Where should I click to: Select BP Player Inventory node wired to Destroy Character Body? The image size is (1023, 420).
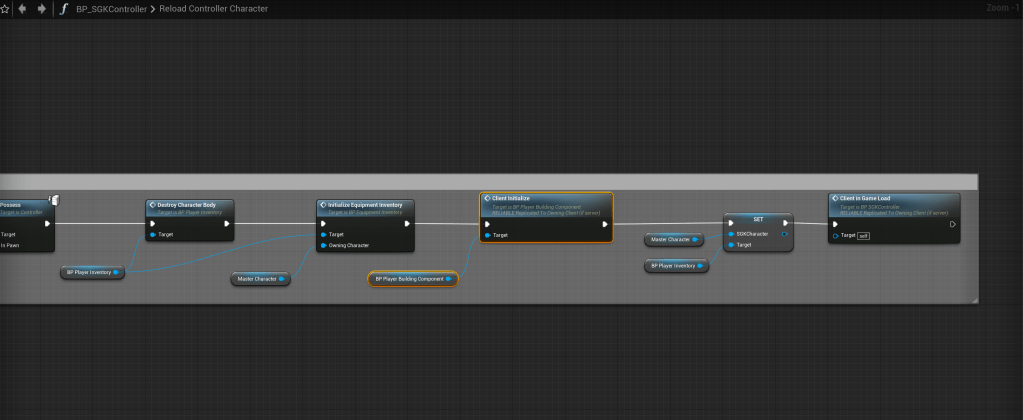click(92, 272)
